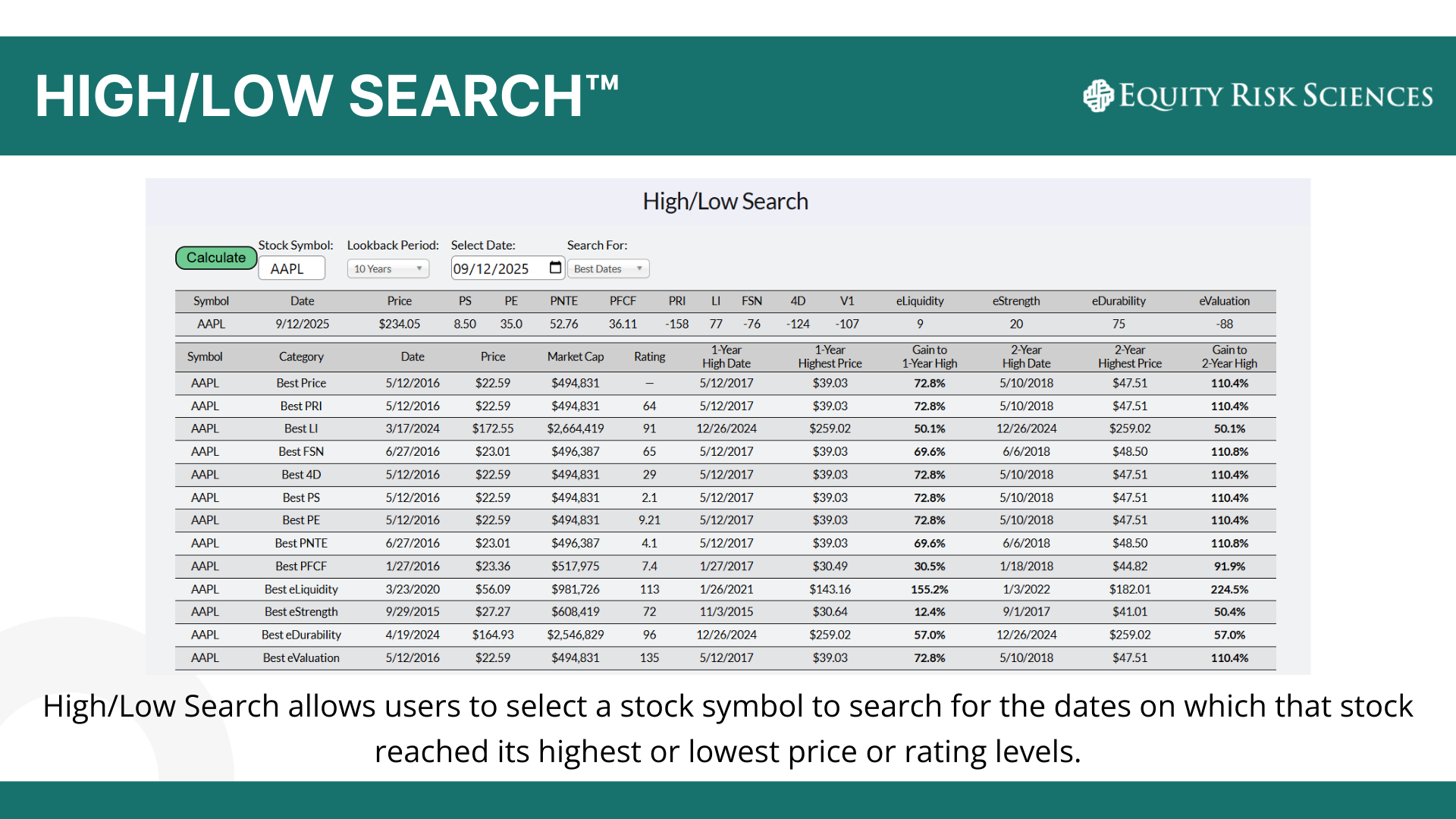Click the eLiquidity column header
The width and height of the screenshot is (1456, 819).
920,301
